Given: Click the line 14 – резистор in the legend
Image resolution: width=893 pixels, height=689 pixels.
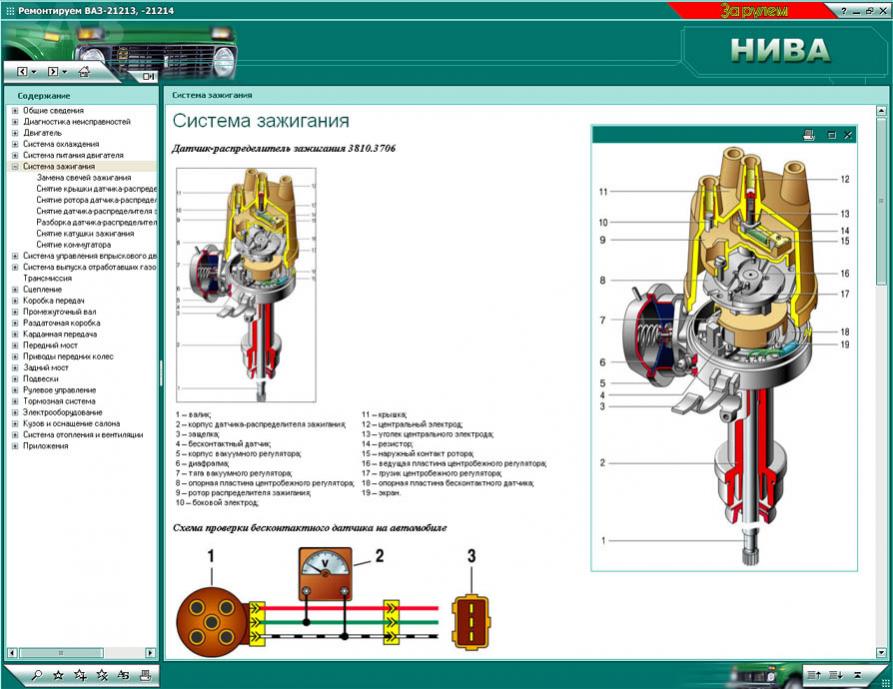Looking at the screenshot, I should [387, 444].
